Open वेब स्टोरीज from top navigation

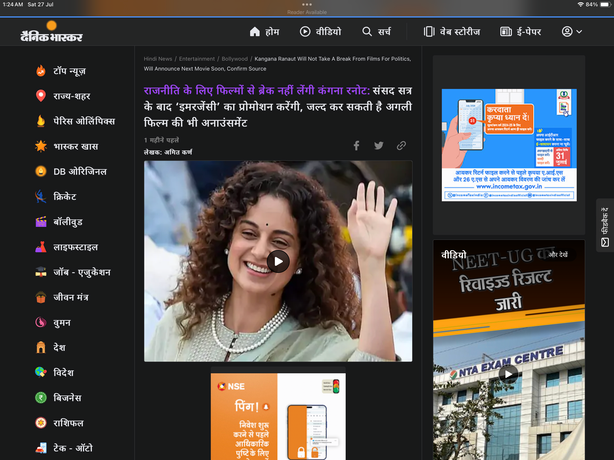pyautogui.click(x=451, y=32)
